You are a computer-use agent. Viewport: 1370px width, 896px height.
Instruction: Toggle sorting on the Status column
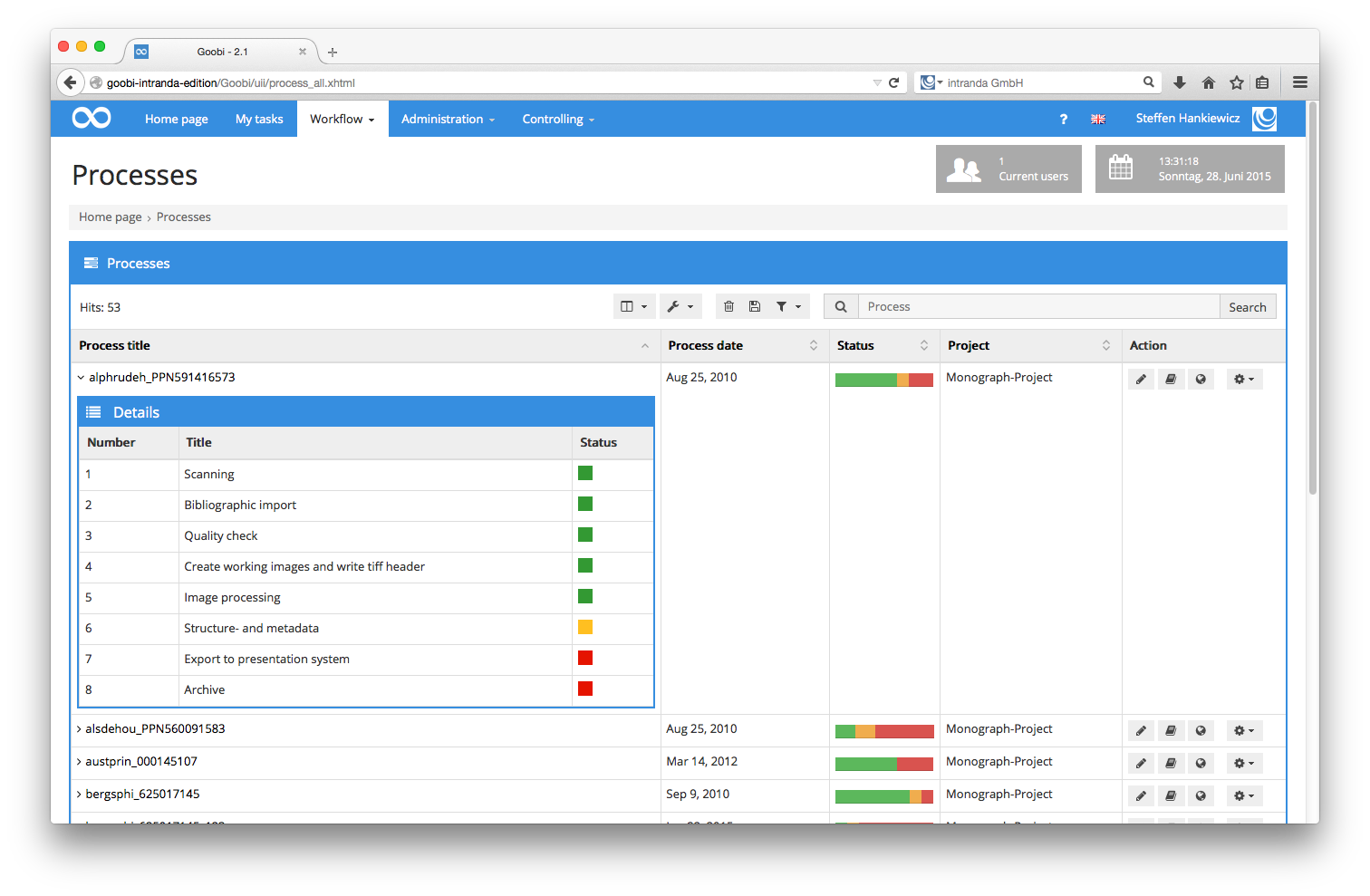[x=924, y=345]
